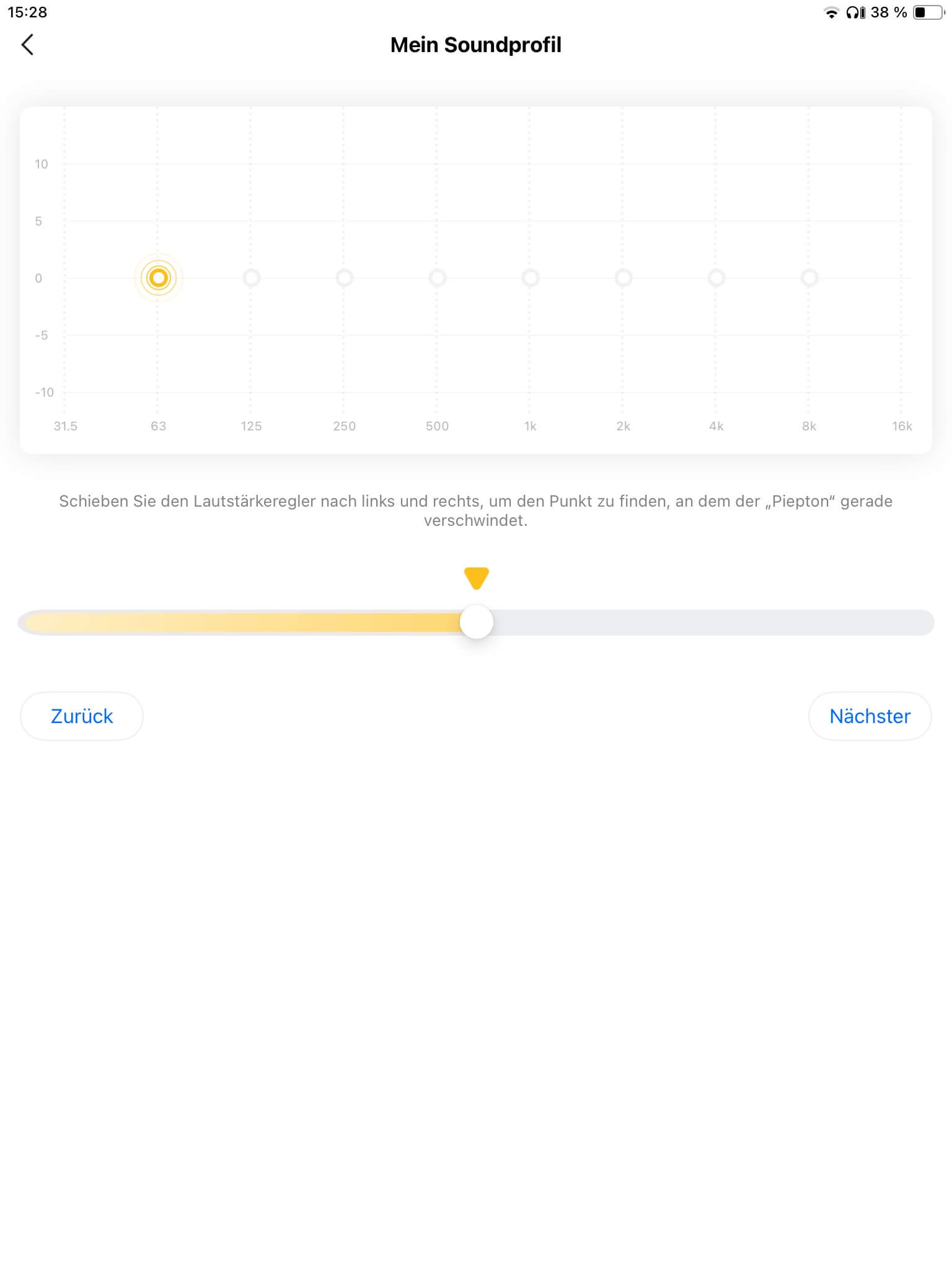Tap the back arrow at top left
Image resolution: width=952 pixels, height=1270 pixels.
(x=27, y=45)
